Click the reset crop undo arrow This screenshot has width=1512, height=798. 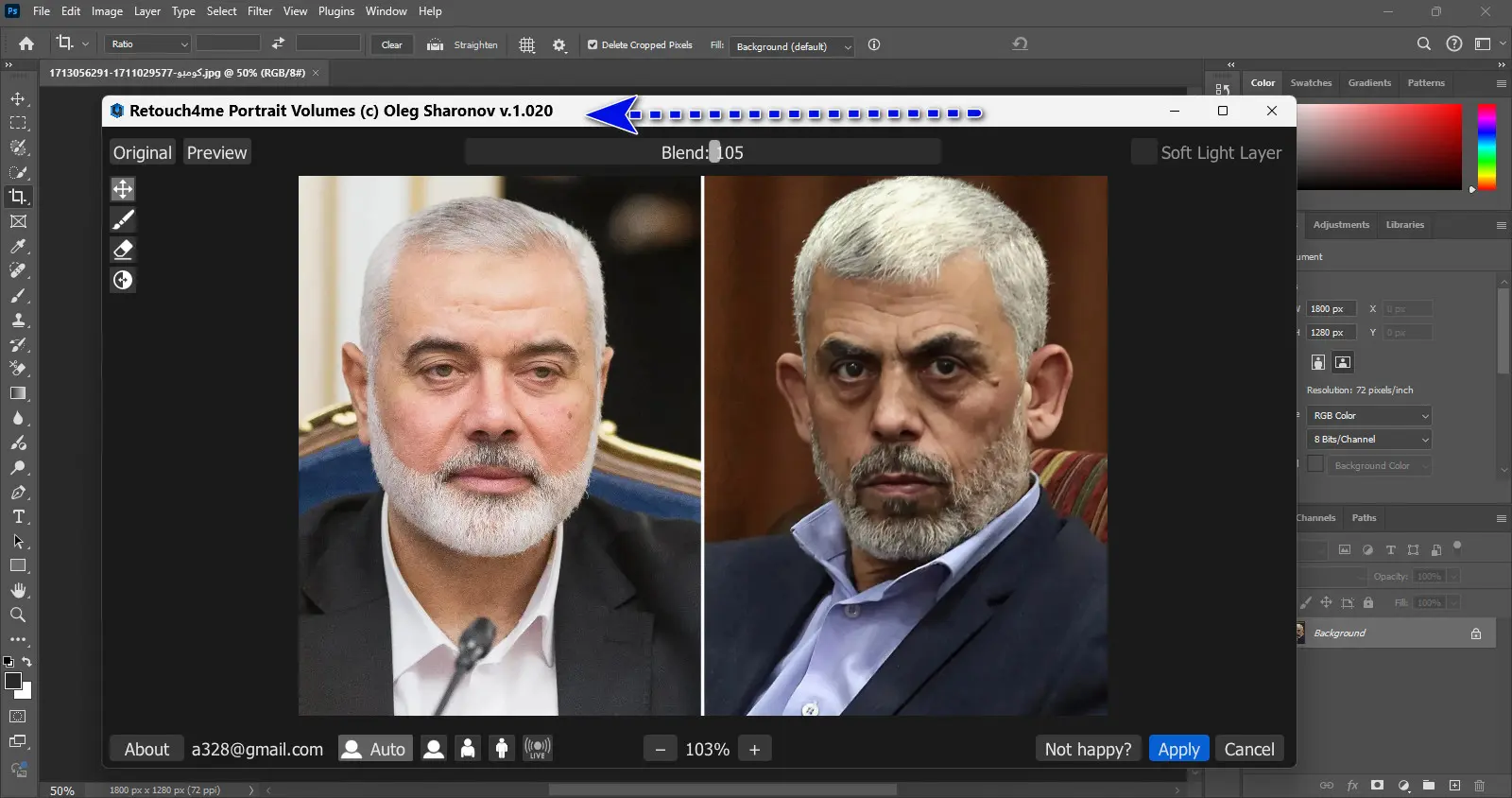(1020, 44)
